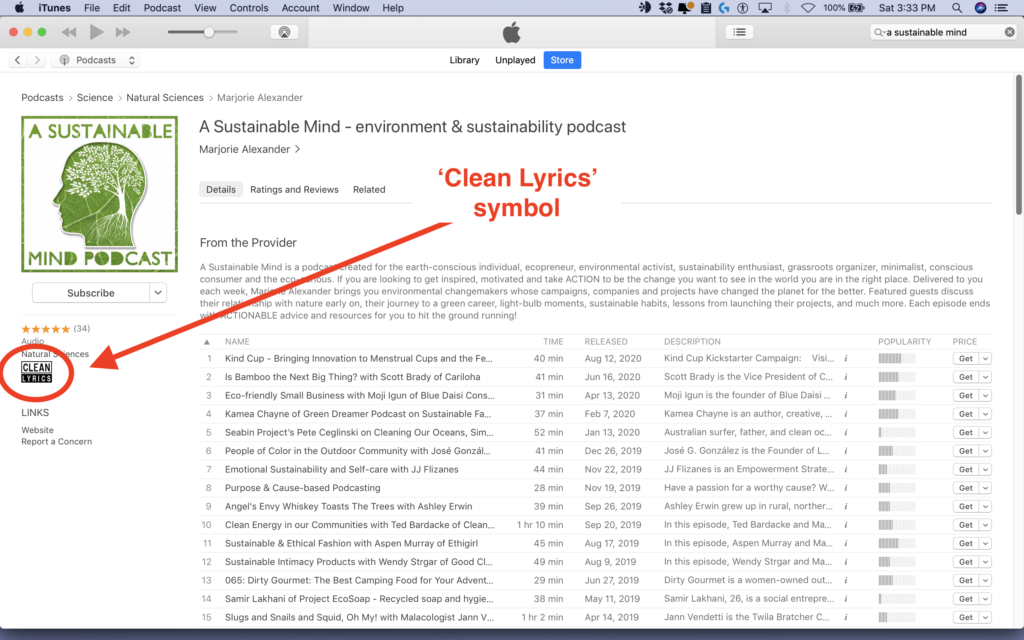
Task: Click the Rewind previous track button
Action: click(69, 32)
